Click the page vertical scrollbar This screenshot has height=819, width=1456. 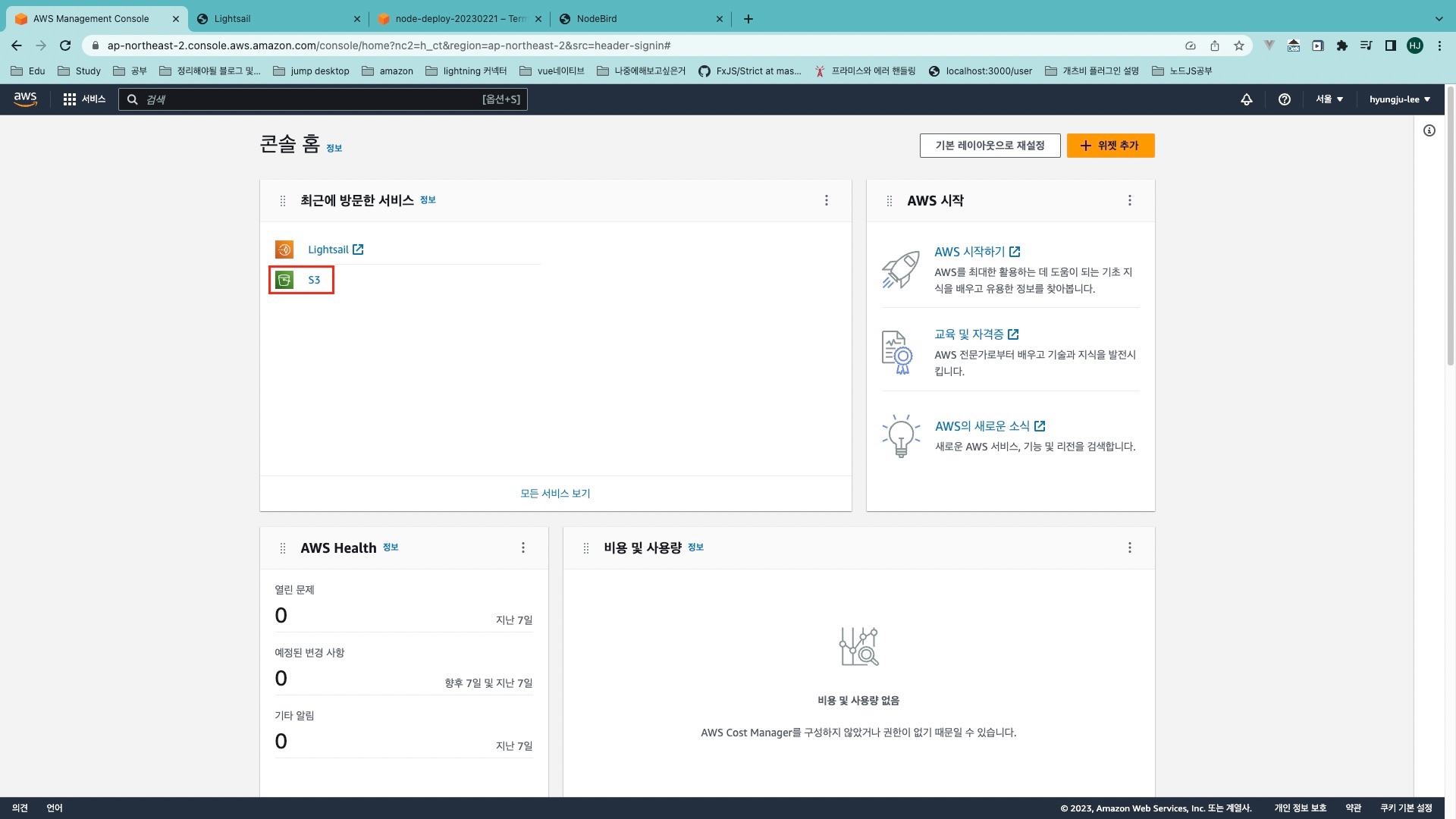click(1450, 227)
